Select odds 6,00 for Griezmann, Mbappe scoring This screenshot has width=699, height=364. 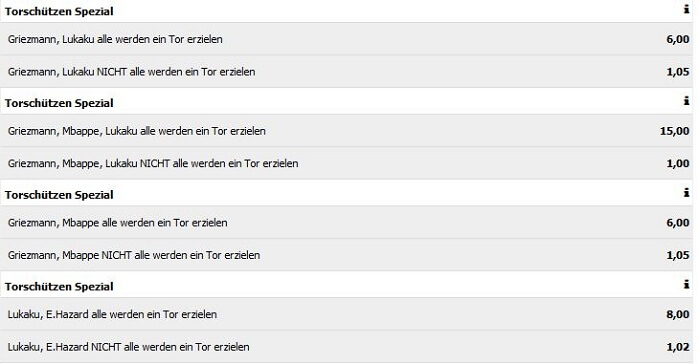[x=678, y=223]
